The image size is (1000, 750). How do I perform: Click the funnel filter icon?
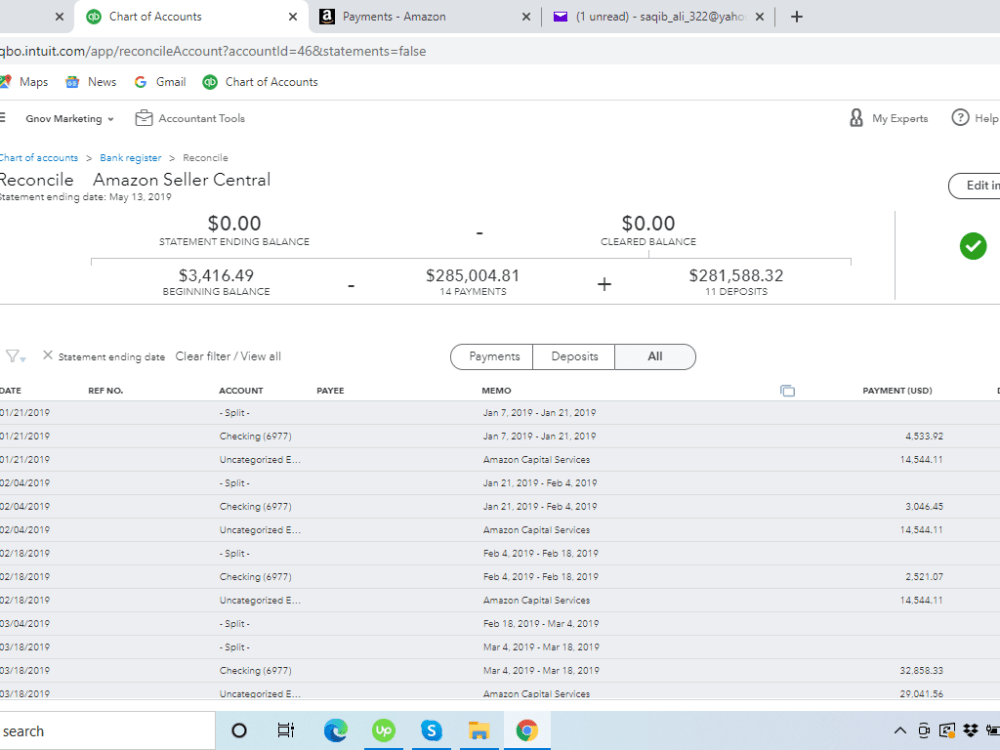tap(15, 356)
